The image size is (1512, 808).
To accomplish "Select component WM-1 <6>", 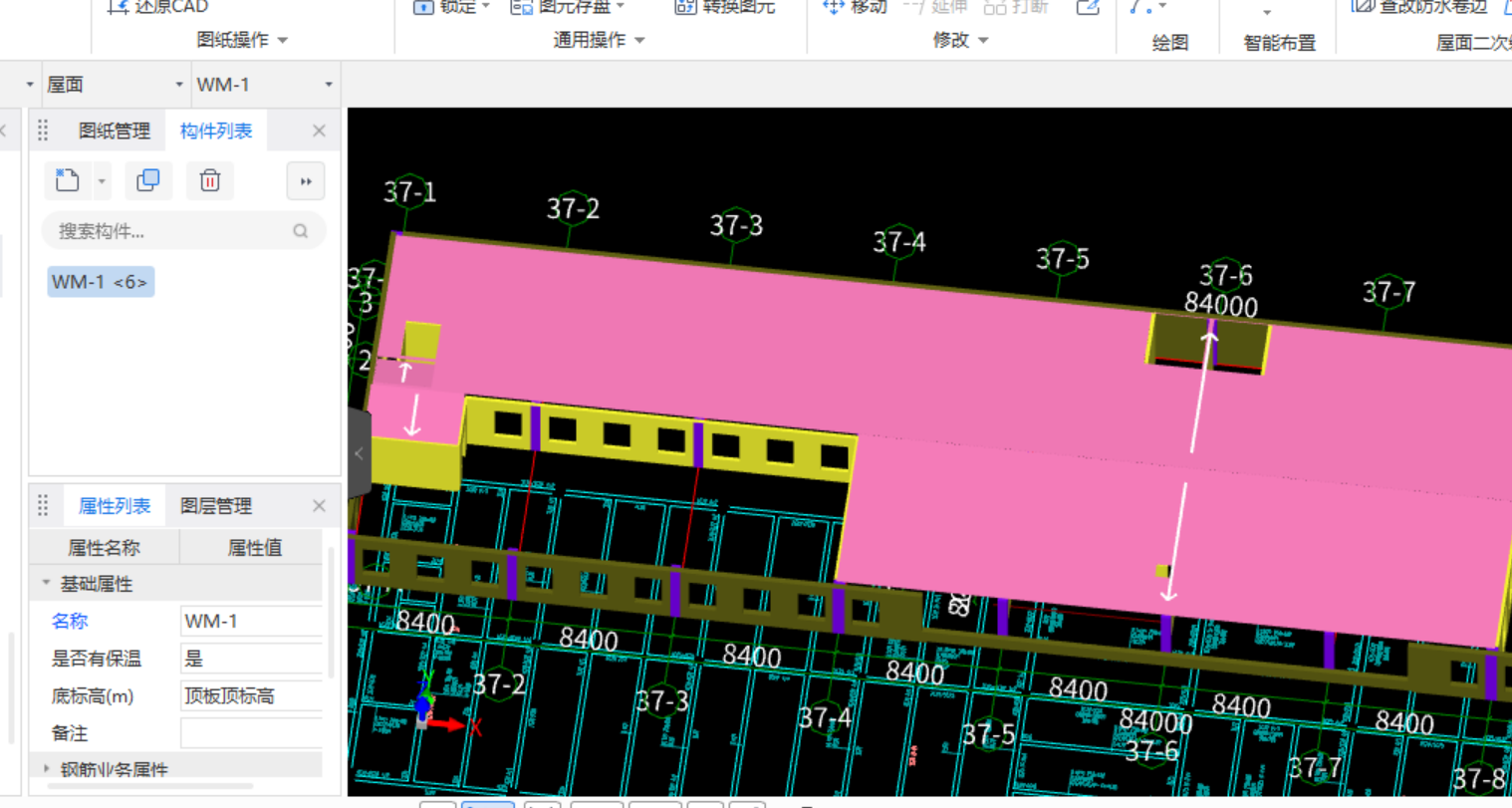I will tap(101, 282).
